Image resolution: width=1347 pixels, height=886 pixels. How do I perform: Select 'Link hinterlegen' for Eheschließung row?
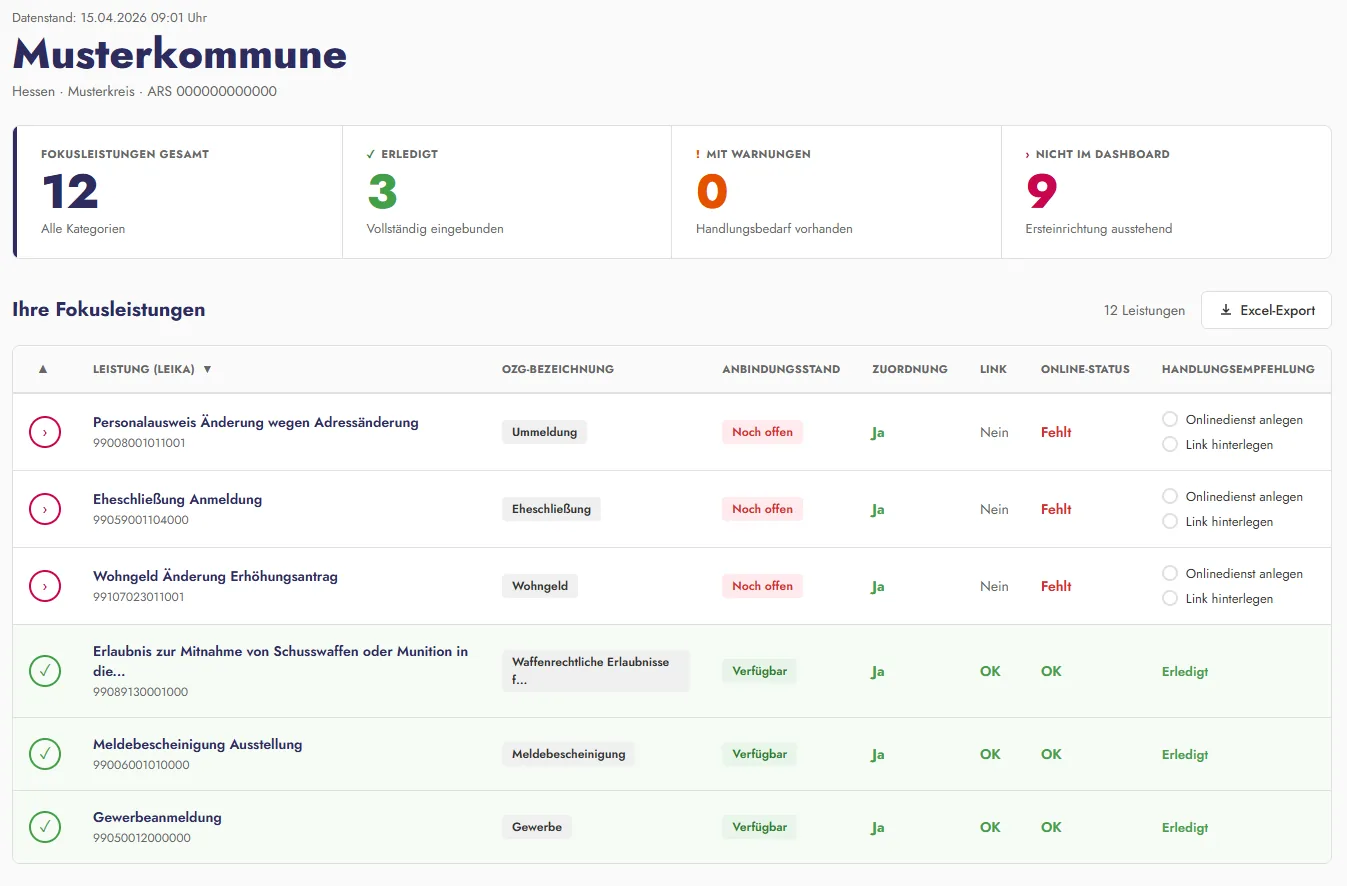click(1170, 521)
